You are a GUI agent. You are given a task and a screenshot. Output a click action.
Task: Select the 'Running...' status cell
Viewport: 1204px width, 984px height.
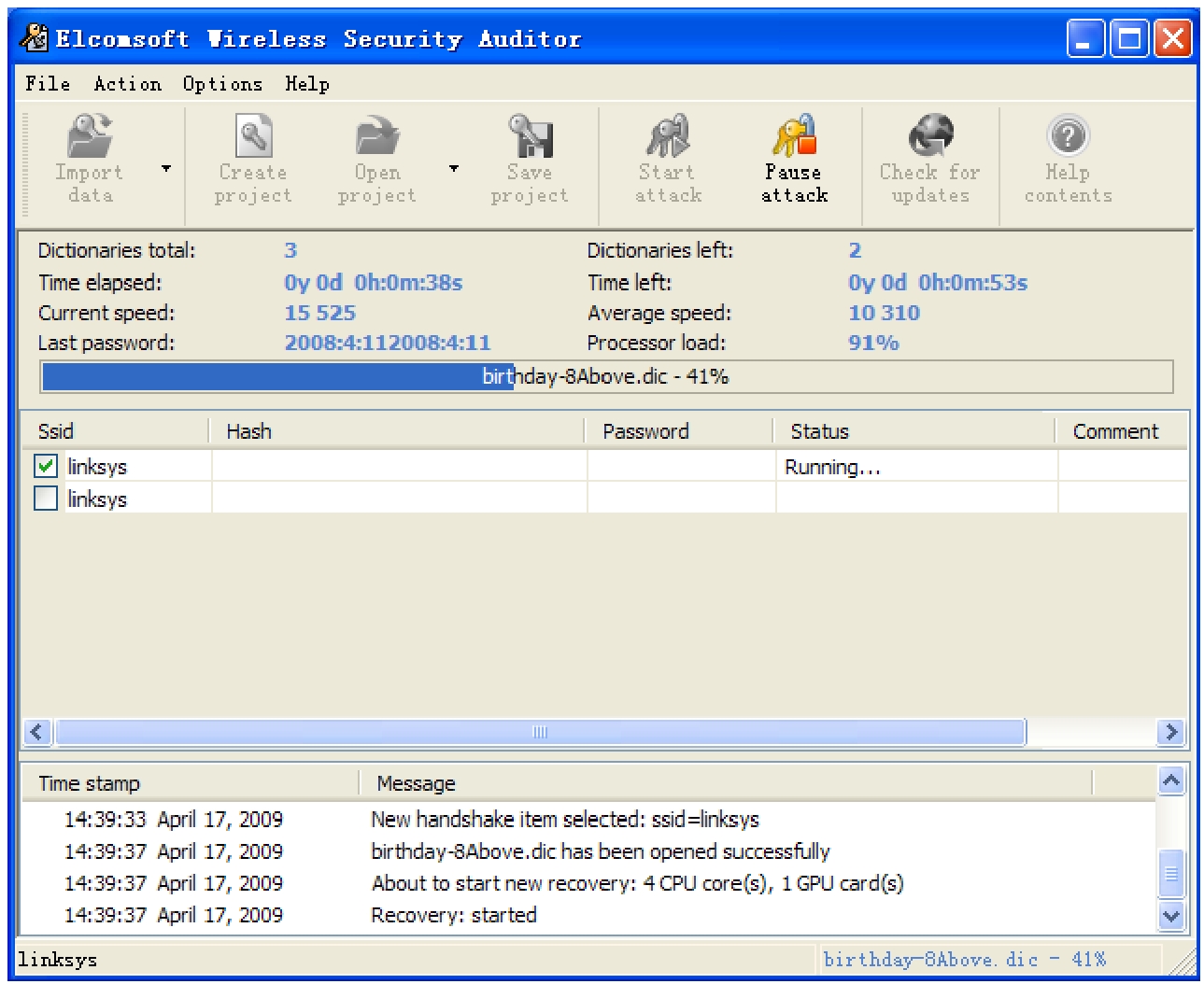[x=915, y=467]
